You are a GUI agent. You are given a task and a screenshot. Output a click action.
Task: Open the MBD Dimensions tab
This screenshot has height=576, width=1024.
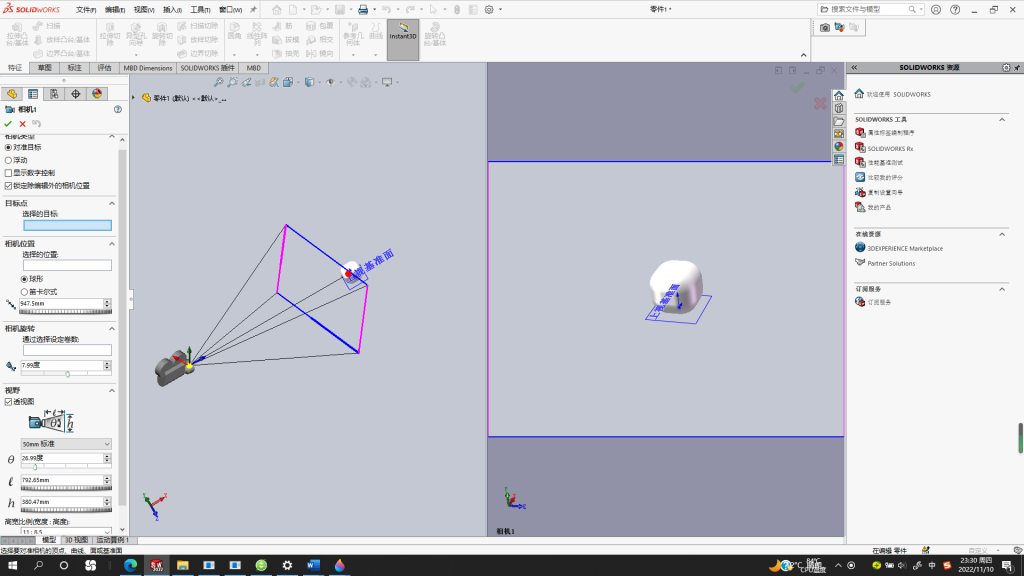148,68
